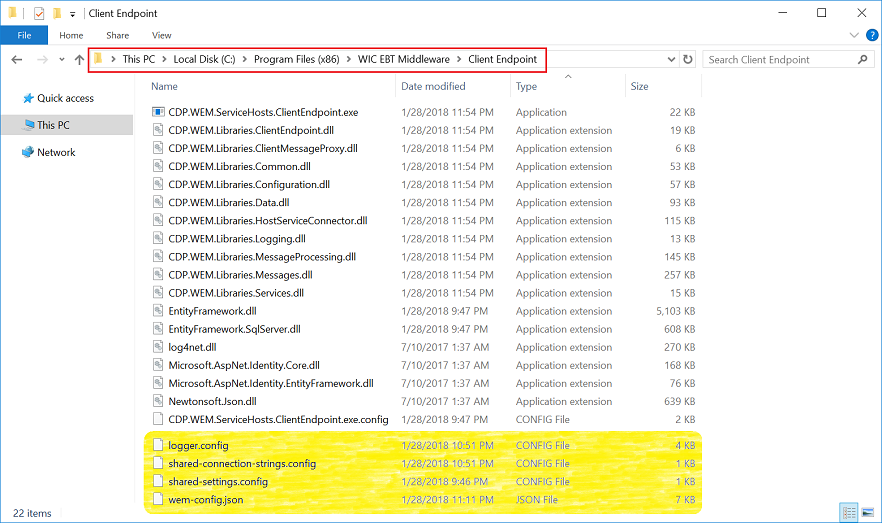Image resolution: width=882 pixels, height=523 pixels.
Task: Click the 5,103 KB size cell
Action: 676,310
